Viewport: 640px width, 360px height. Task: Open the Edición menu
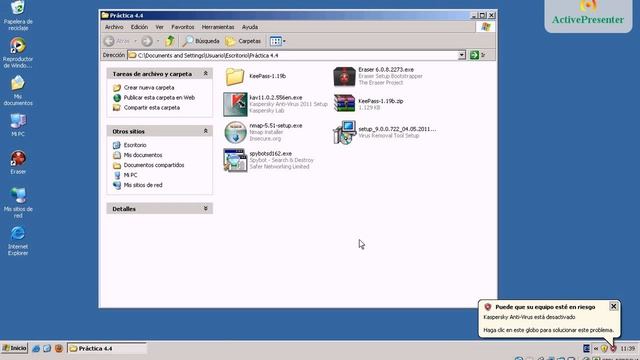click(139, 27)
